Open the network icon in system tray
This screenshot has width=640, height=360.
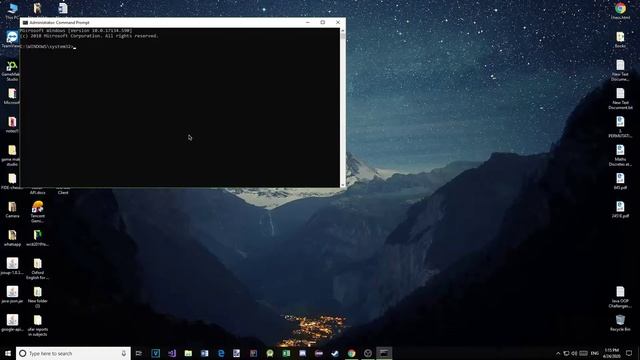566,353
